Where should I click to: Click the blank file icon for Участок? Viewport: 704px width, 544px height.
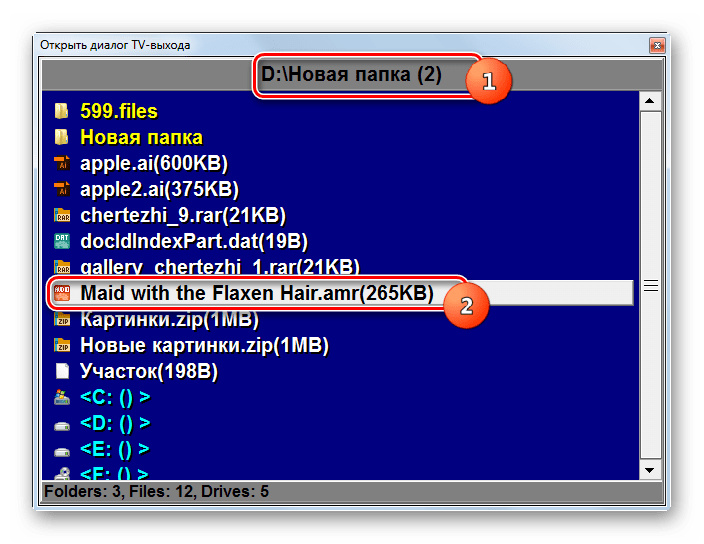coord(62,371)
